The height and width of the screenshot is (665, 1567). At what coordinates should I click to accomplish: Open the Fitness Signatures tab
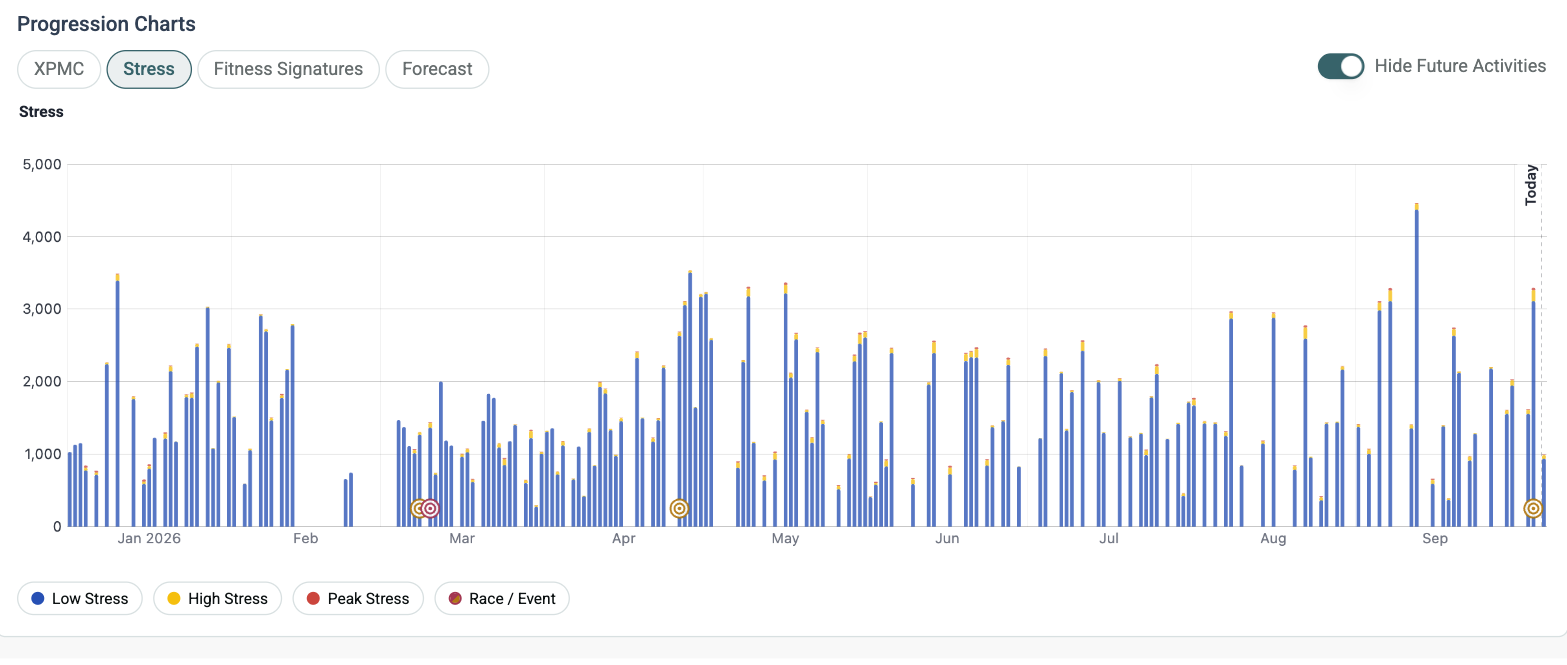(288, 69)
